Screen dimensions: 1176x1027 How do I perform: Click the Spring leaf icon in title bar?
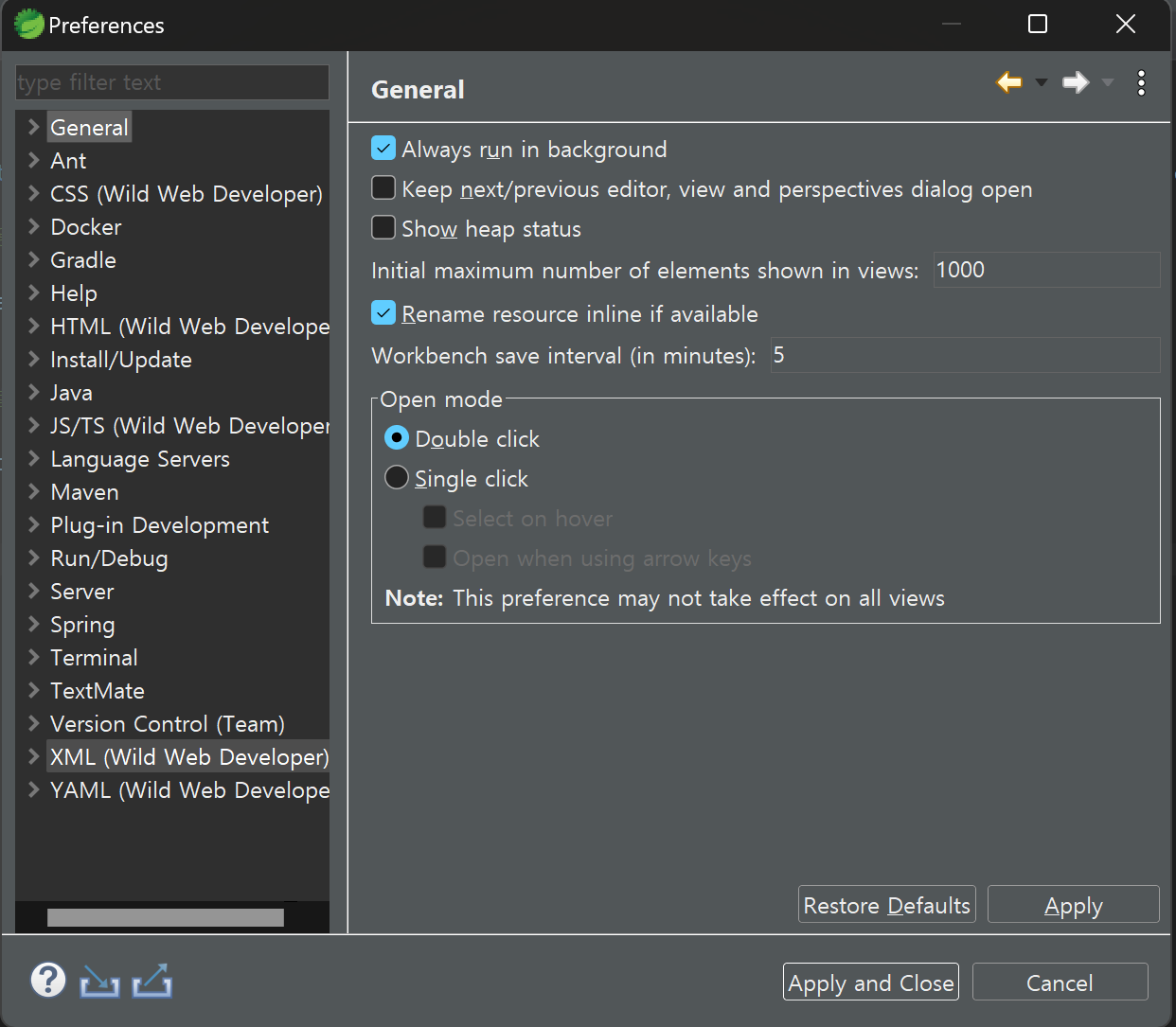pyautogui.click(x=29, y=24)
